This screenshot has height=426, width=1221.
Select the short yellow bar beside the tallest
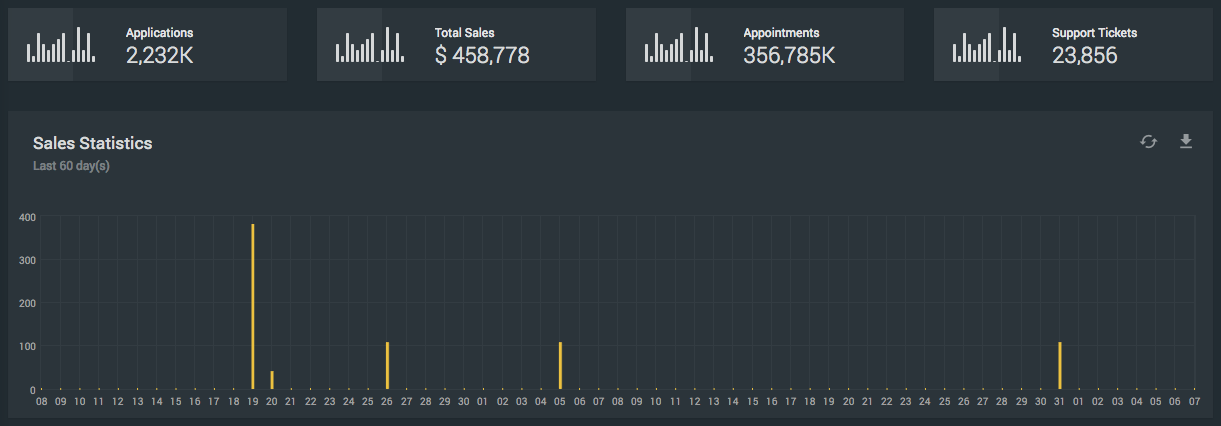coord(272,380)
